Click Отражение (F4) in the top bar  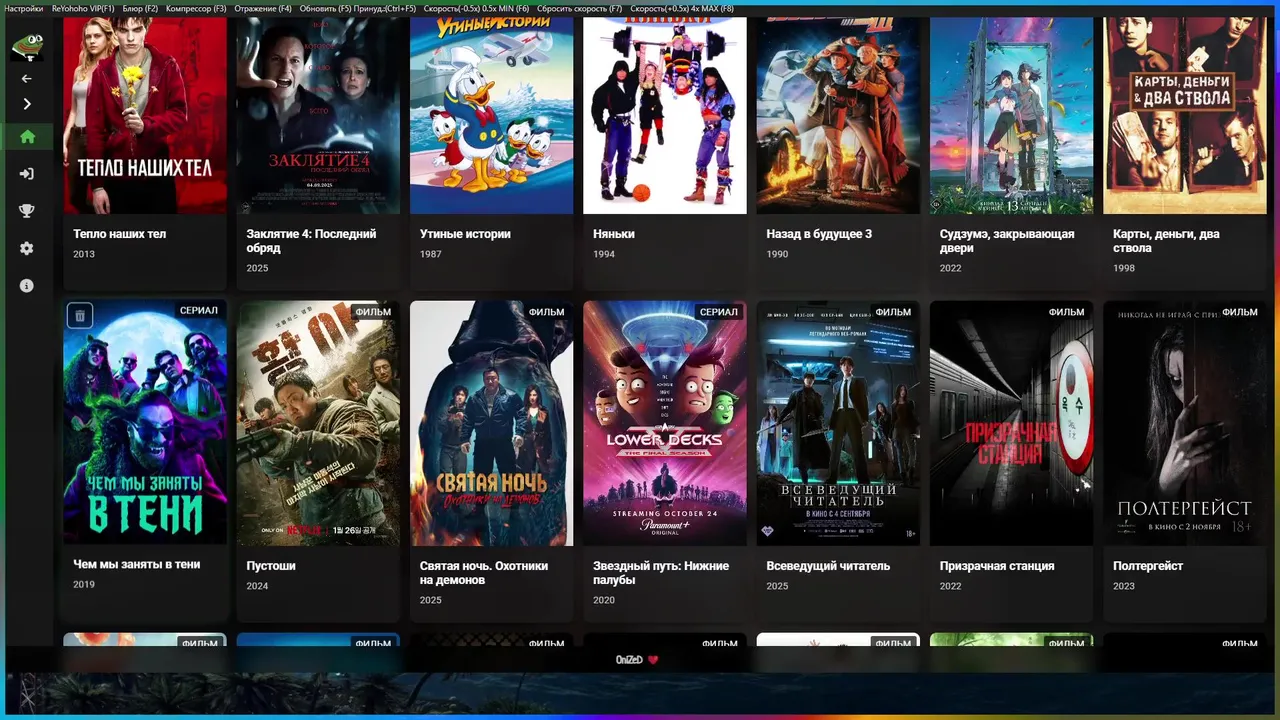click(x=263, y=9)
